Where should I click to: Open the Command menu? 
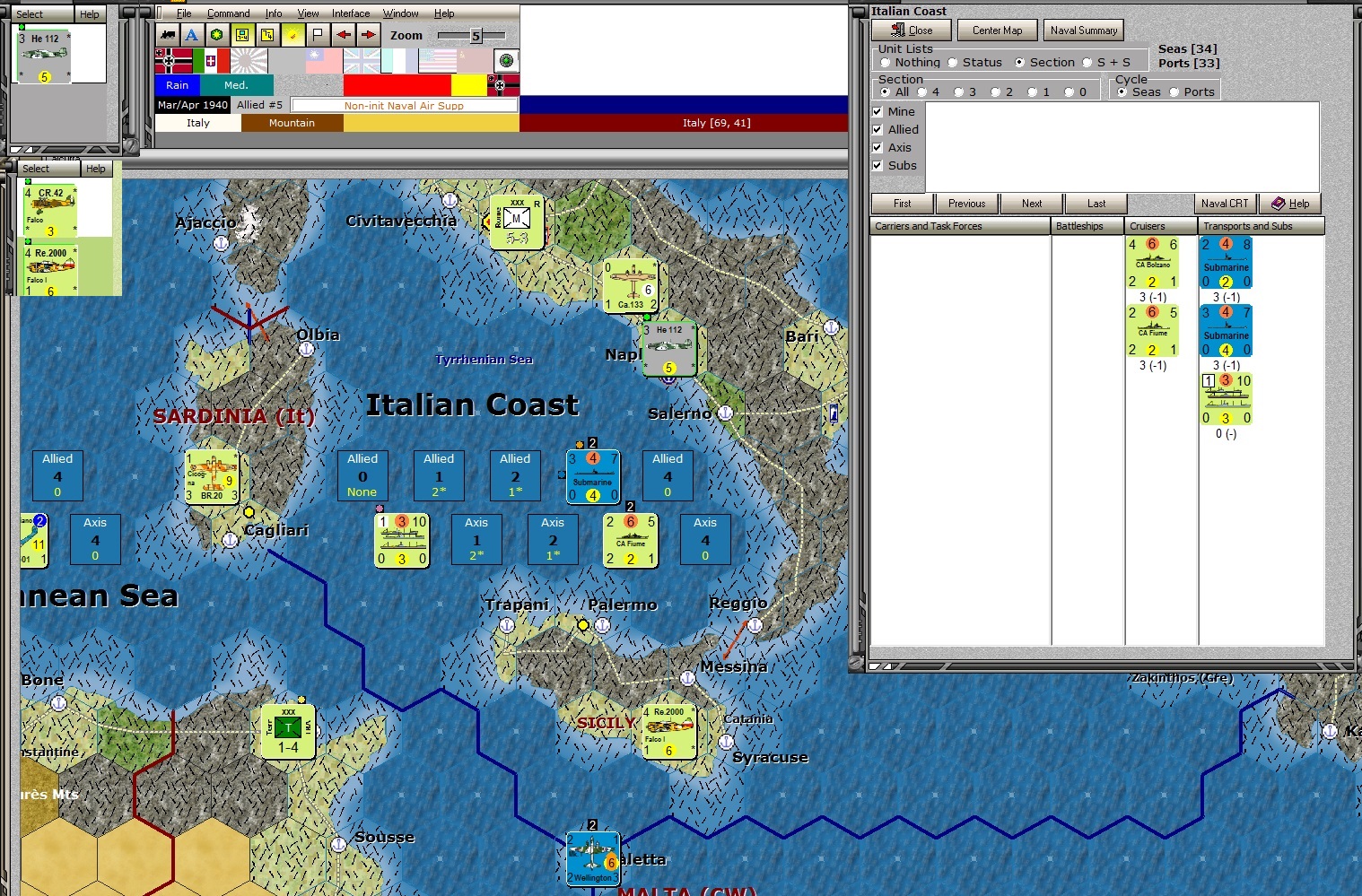[x=229, y=13]
